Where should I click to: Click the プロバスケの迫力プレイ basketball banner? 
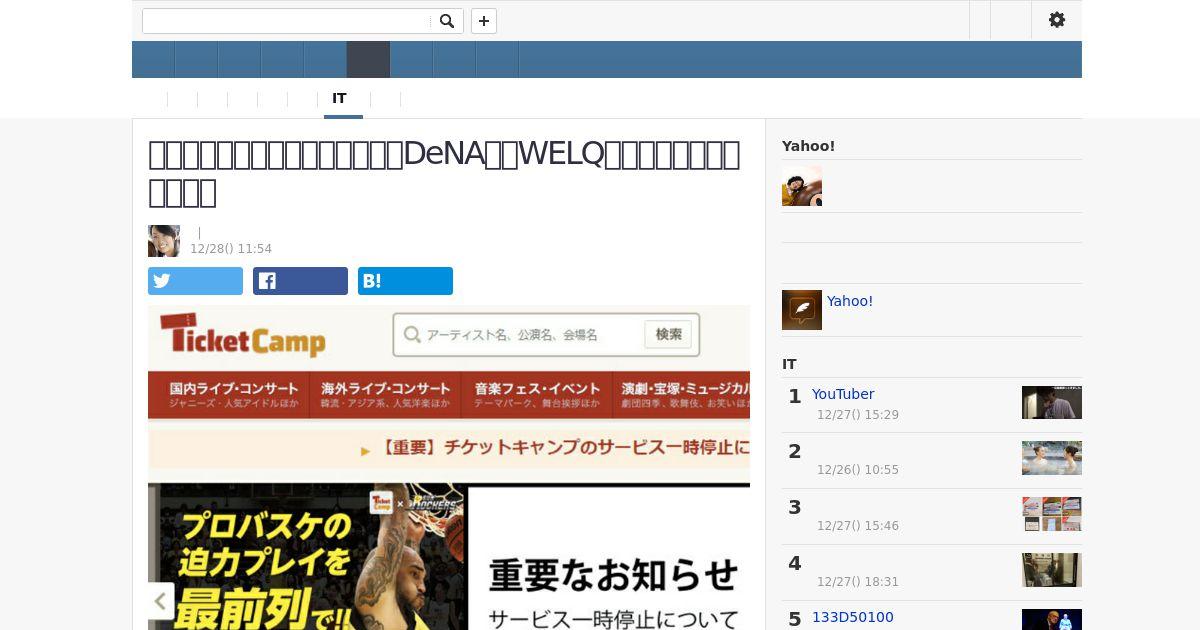(x=308, y=557)
